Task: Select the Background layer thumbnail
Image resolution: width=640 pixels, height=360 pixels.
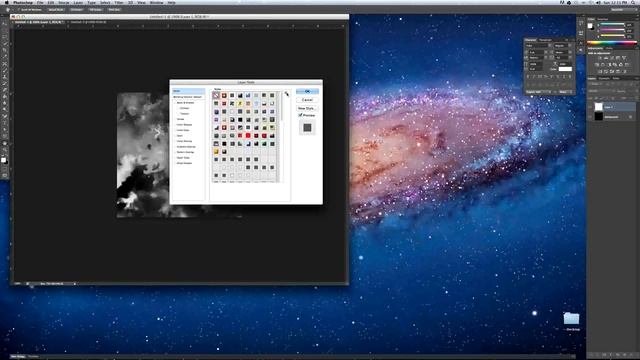Action: point(598,117)
